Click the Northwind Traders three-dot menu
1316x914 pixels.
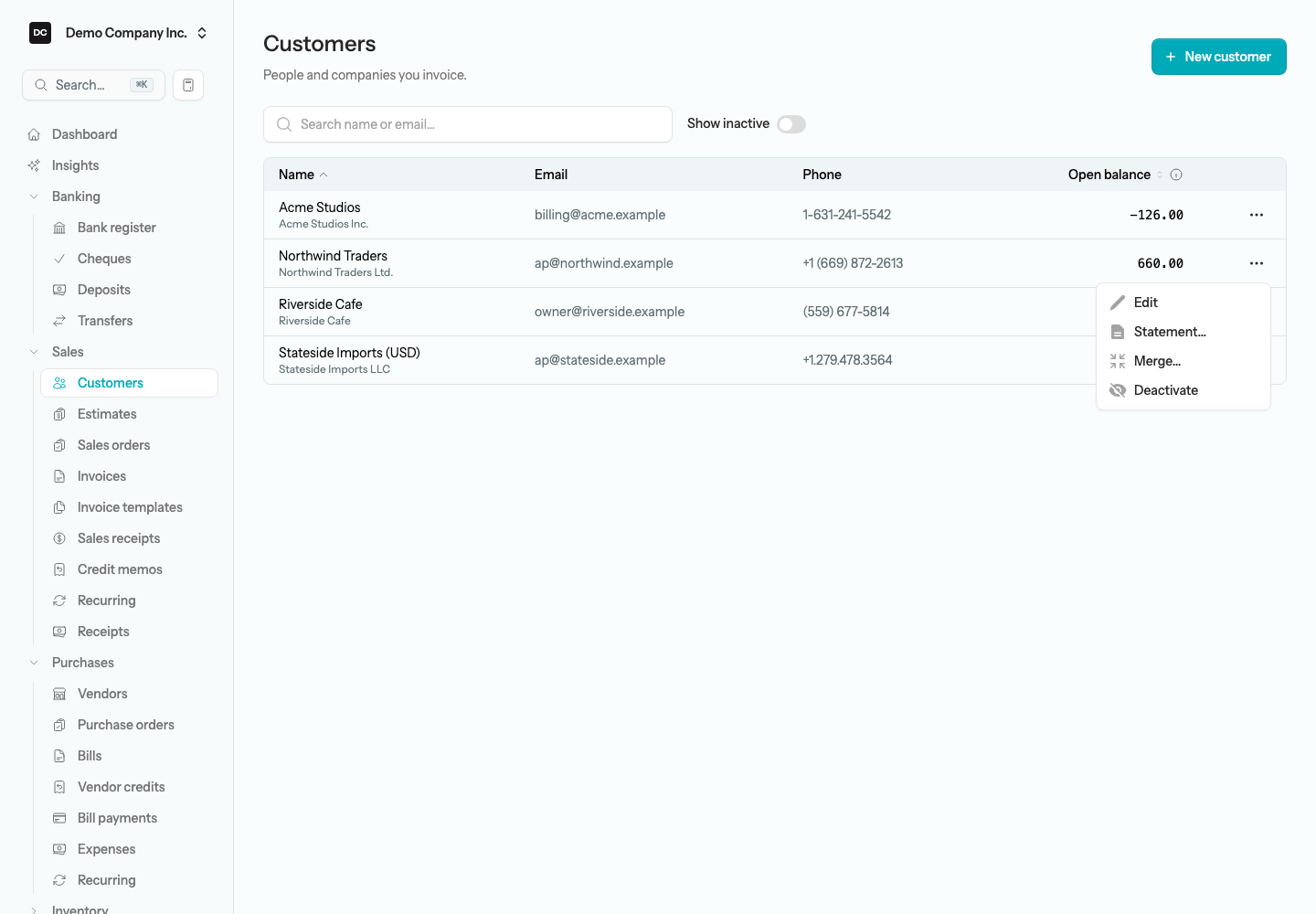tap(1257, 263)
